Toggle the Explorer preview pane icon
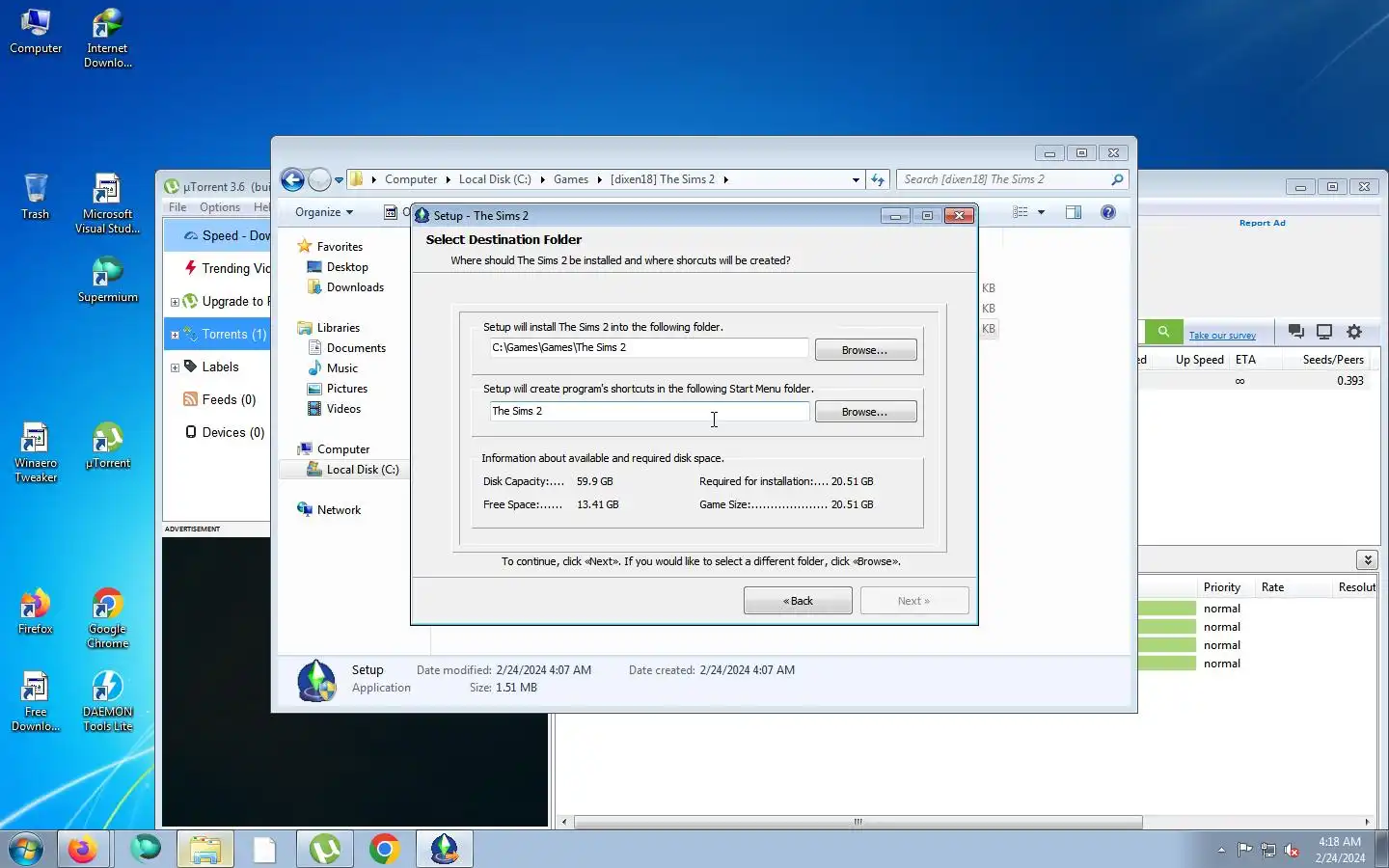The image size is (1389, 868). [1074, 212]
